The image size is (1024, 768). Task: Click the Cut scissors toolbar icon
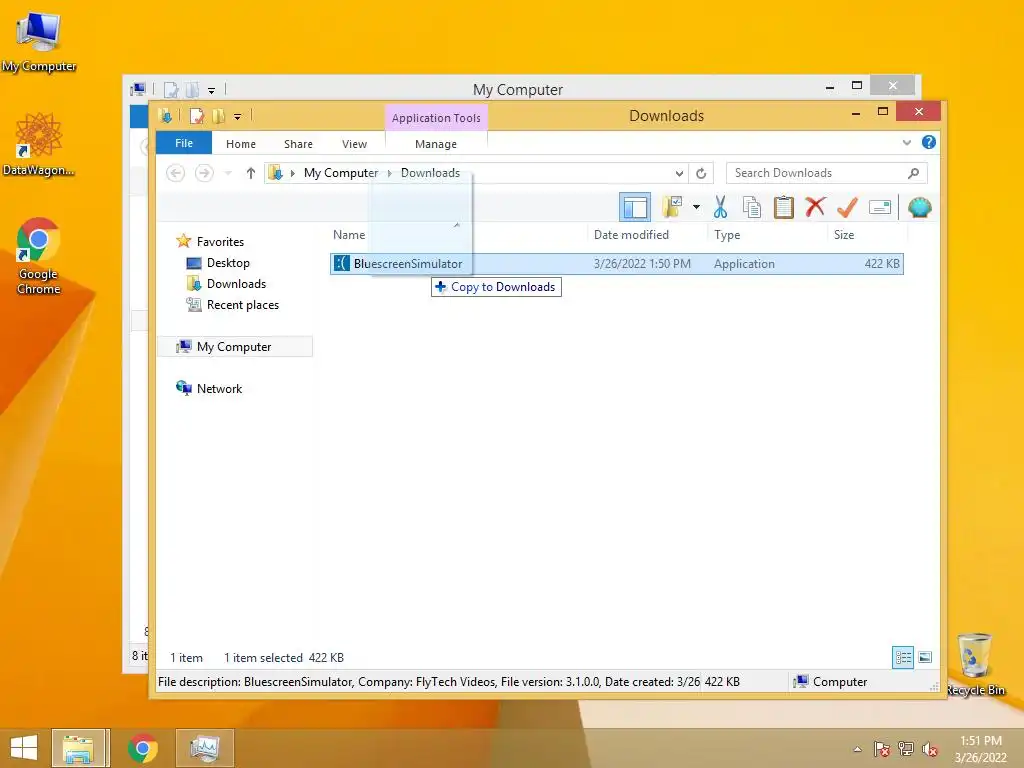(720, 208)
